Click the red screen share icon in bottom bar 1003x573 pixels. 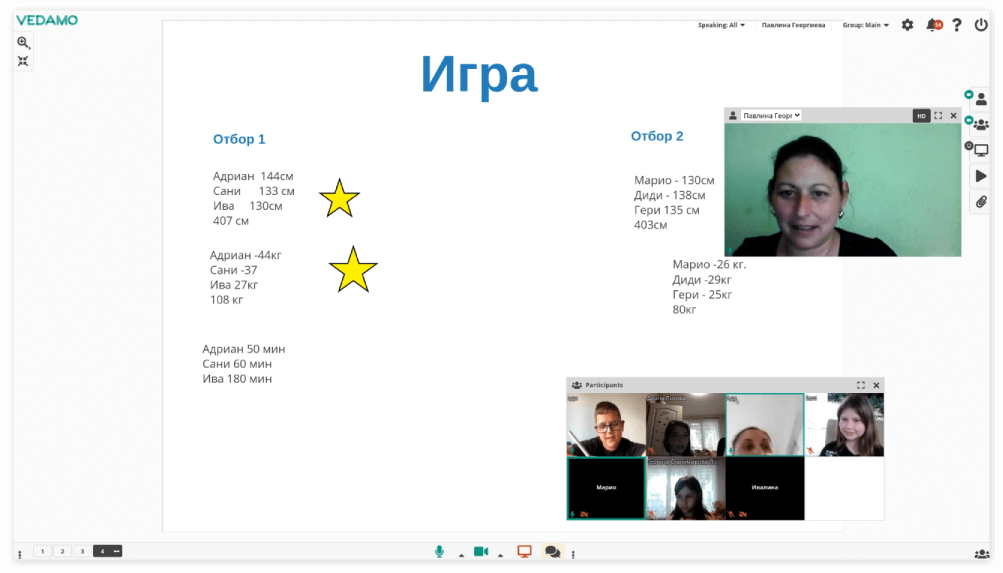pyautogui.click(x=525, y=551)
